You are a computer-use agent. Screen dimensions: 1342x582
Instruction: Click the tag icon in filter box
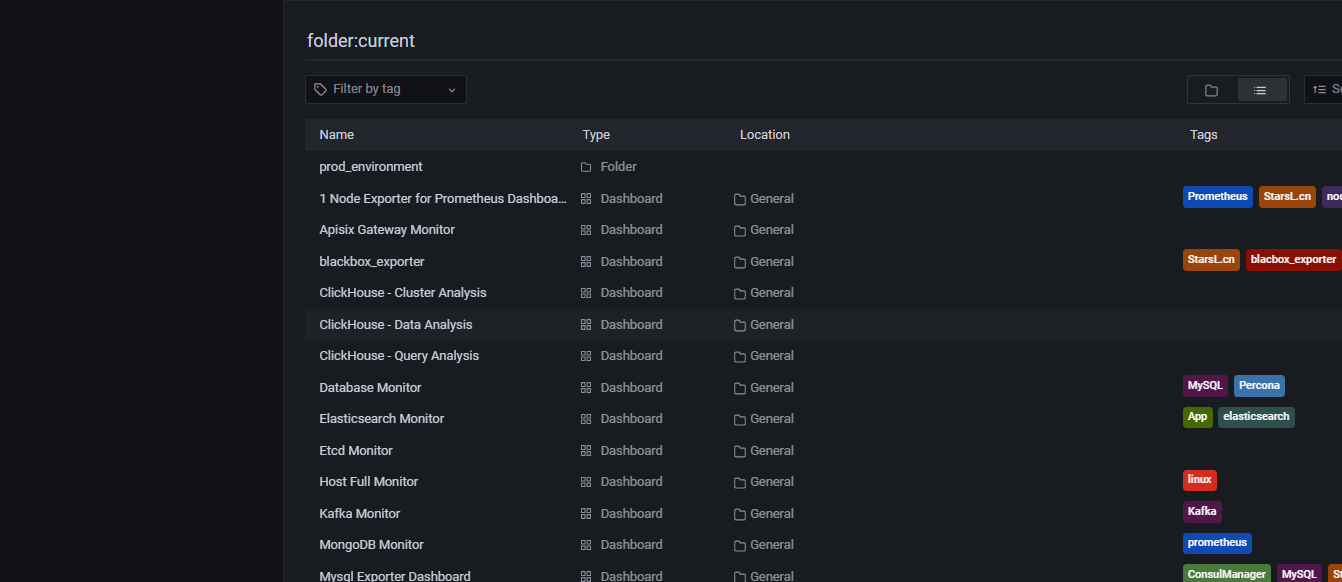320,89
